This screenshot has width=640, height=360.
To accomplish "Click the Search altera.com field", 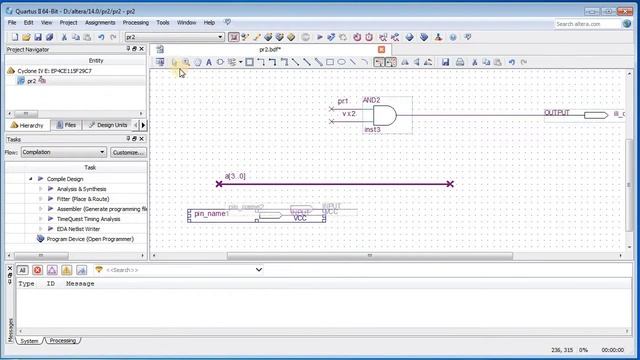I will coord(587,24).
